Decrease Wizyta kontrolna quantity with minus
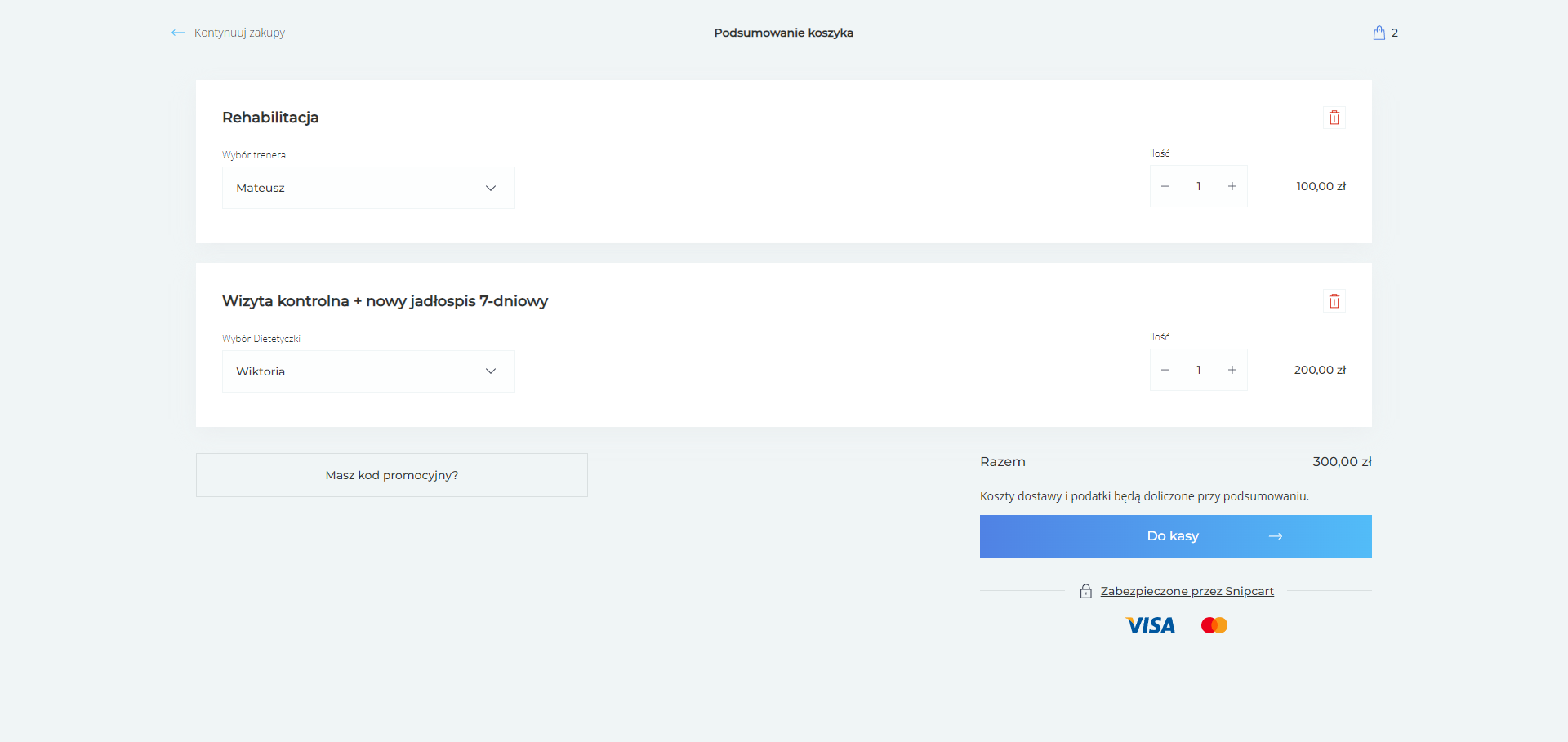1568x742 pixels. [x=1165, y=370]
